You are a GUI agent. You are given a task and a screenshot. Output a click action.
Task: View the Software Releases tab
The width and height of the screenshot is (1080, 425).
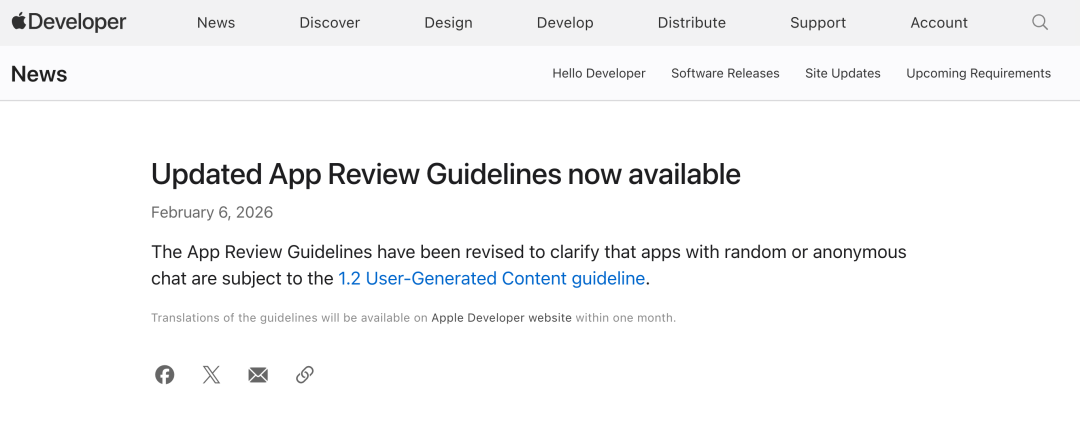point(725,73)
